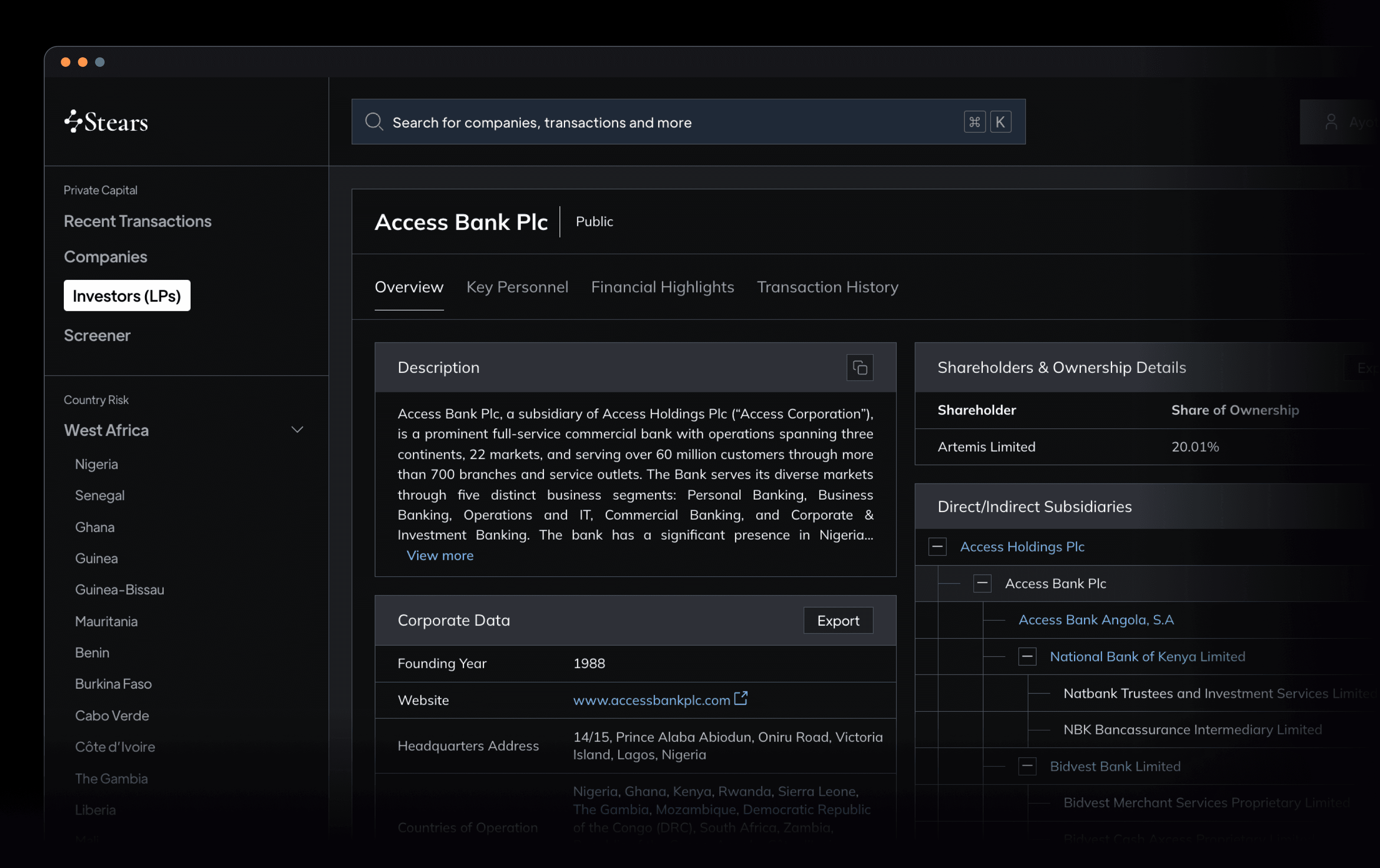
Task: Select Ghana in the country list
Action: click(95, 527)
